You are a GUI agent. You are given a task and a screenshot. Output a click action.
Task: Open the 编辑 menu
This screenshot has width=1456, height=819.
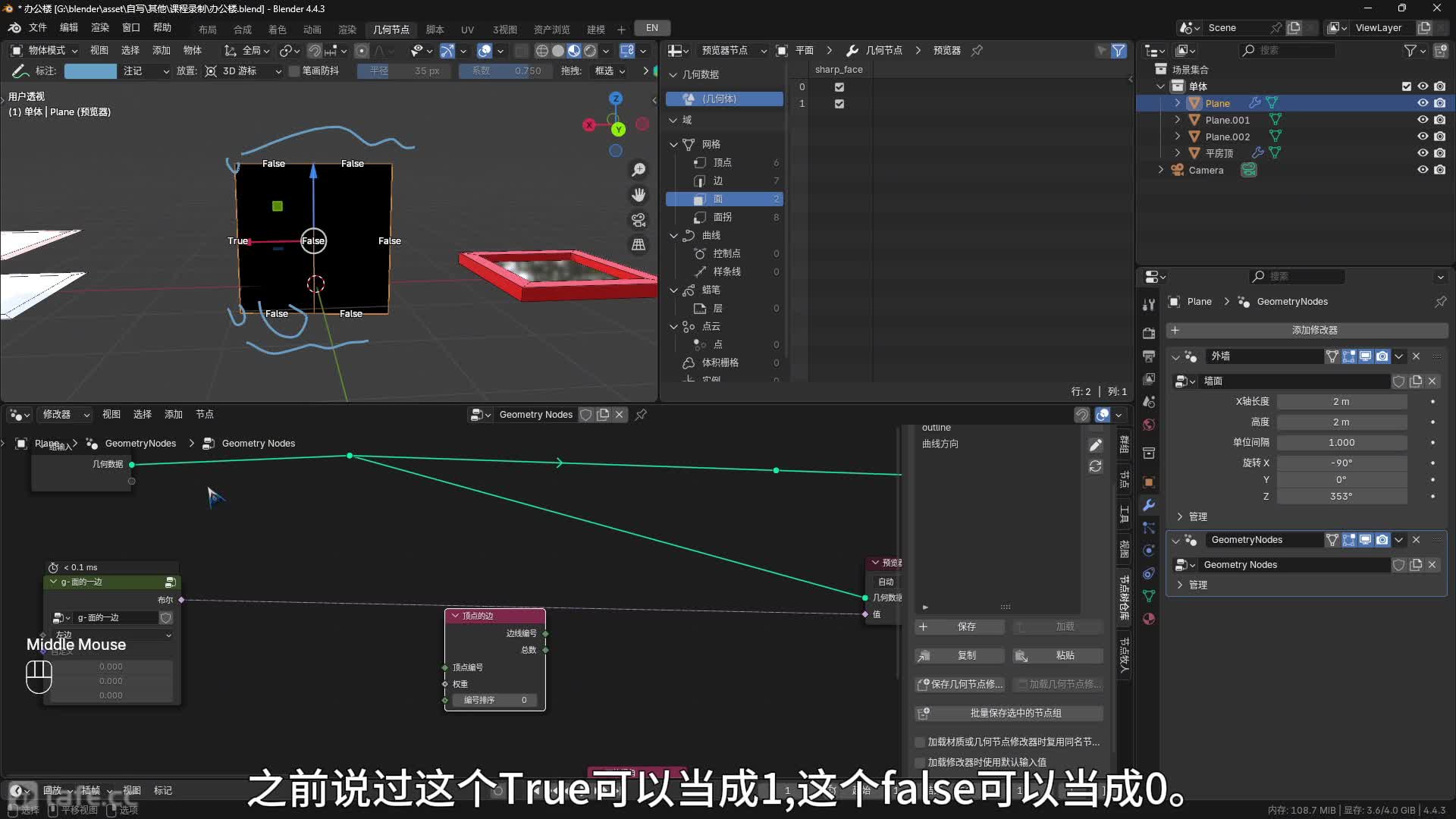[x=69, y=28]
